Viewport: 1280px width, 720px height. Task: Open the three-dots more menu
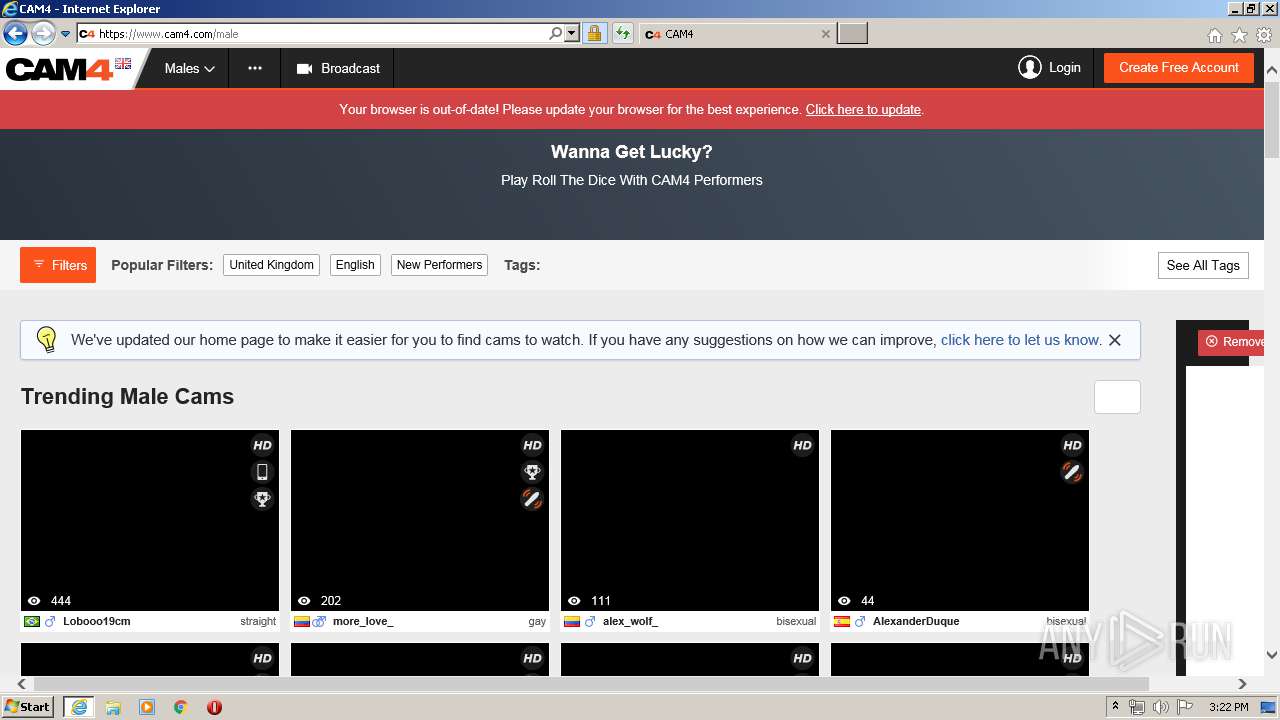[255, 69]
